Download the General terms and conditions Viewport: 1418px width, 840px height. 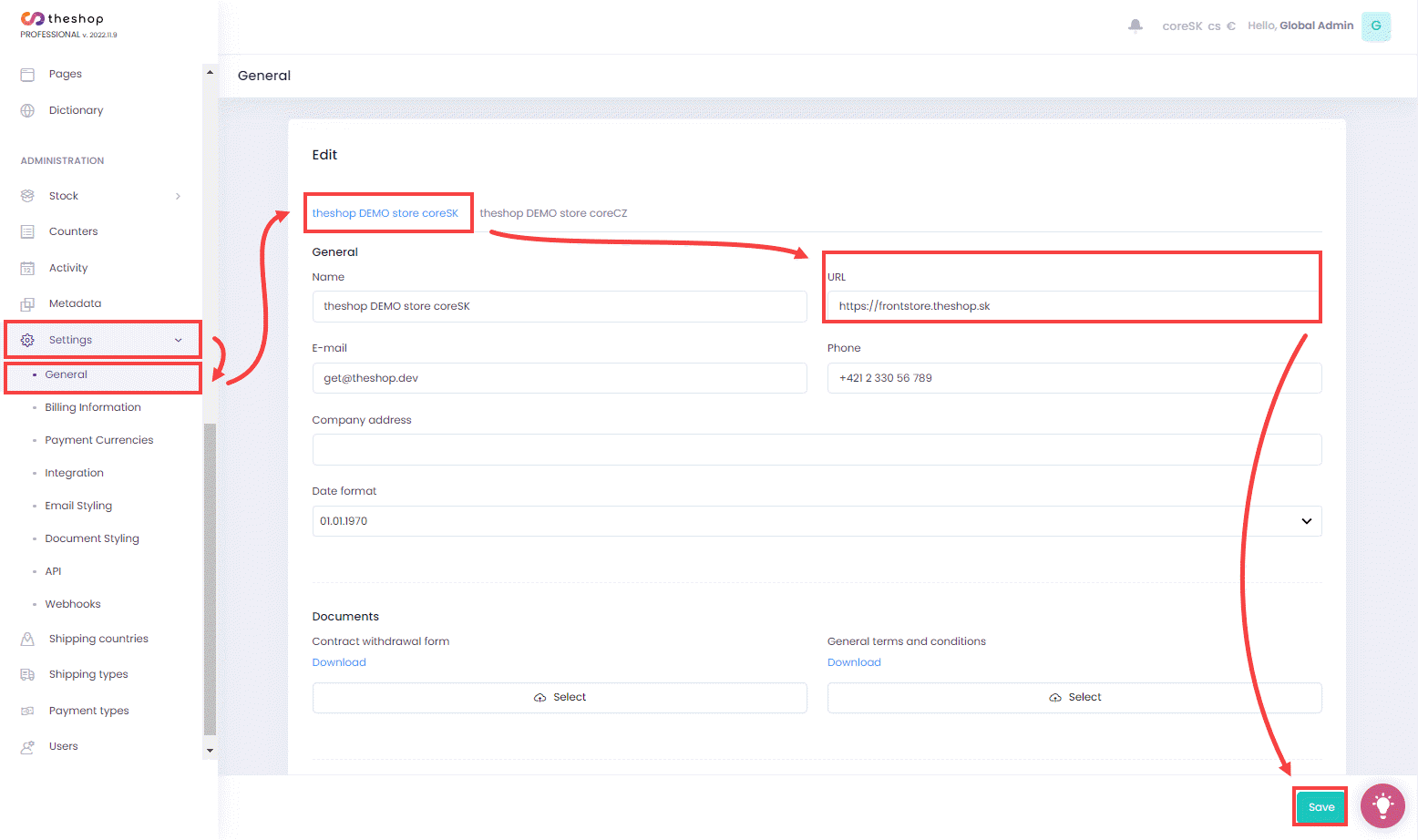point(854,662)
